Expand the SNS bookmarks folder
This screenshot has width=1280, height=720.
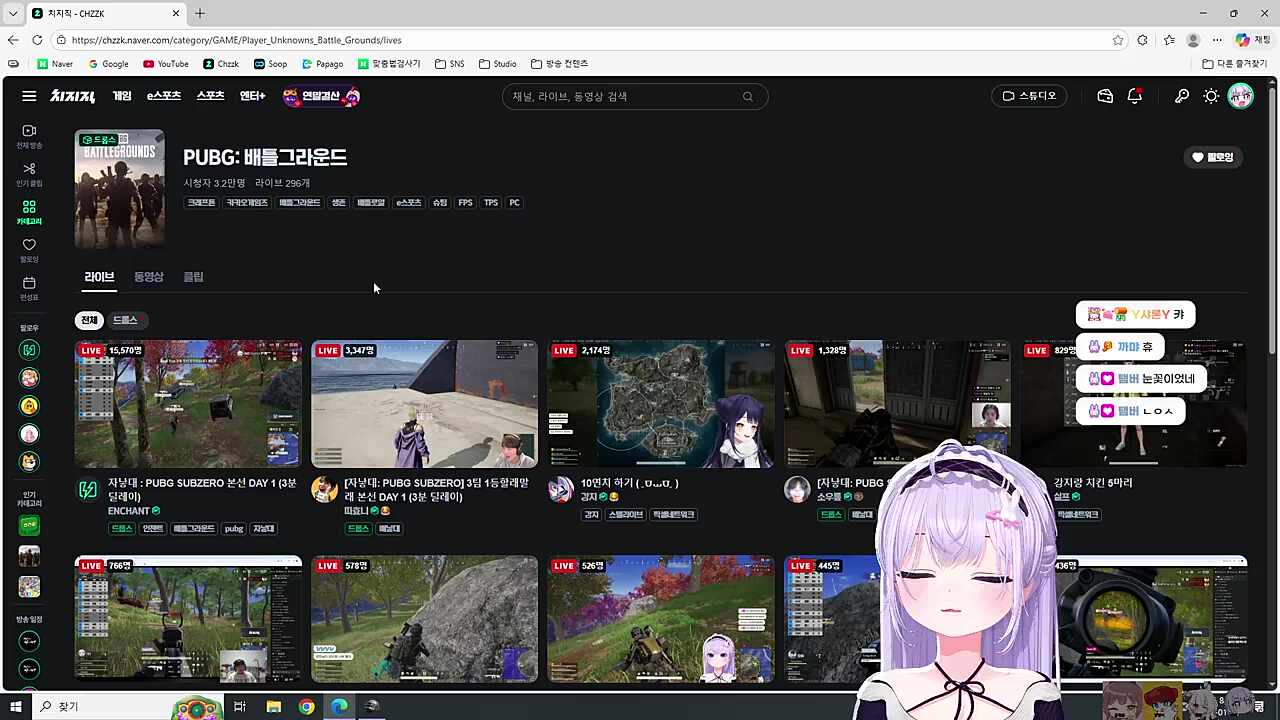point(450,64)
